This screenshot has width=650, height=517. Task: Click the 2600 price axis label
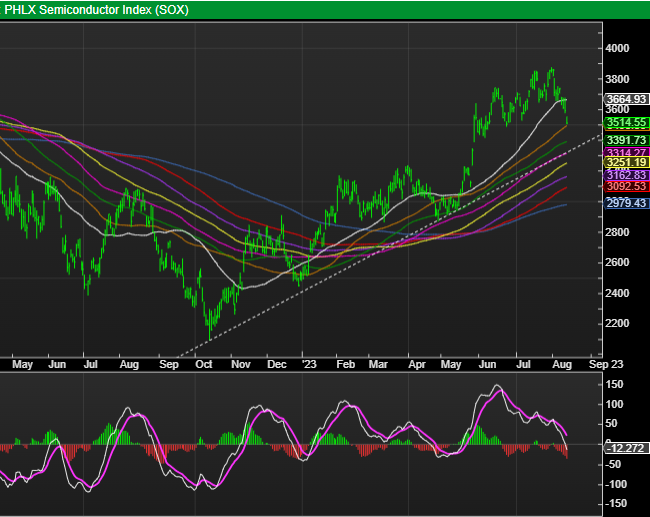coord(617,262)
